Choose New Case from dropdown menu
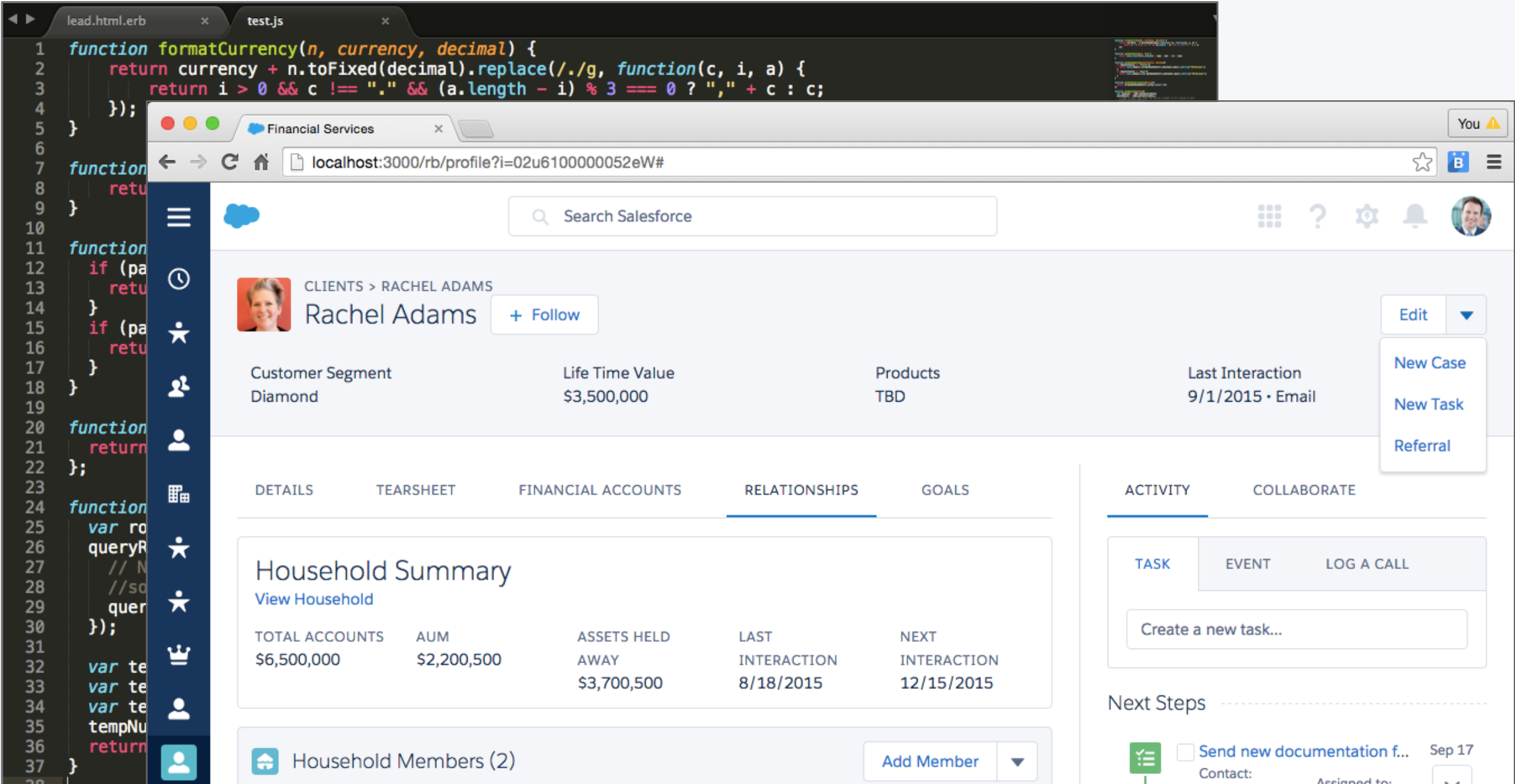This screenshot has width=1515, height=784. click(x=1429, y=363)
